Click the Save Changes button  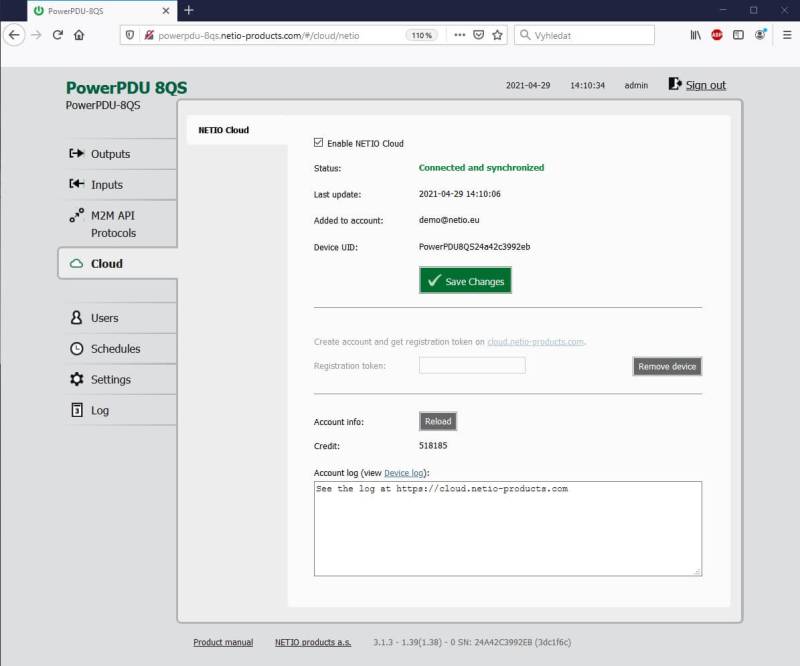point(464,281)
